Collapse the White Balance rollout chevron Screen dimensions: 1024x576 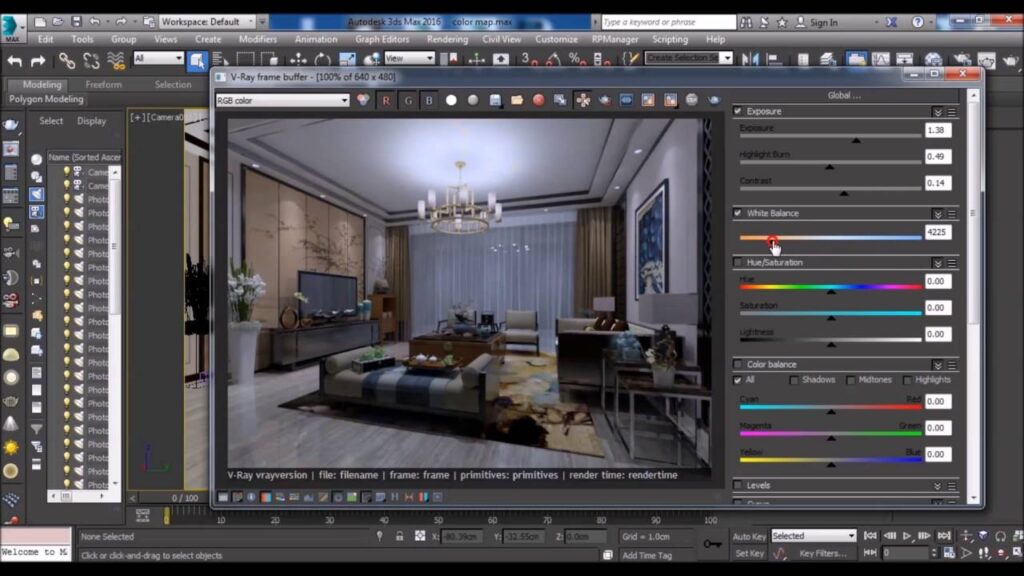click(937, 213)
